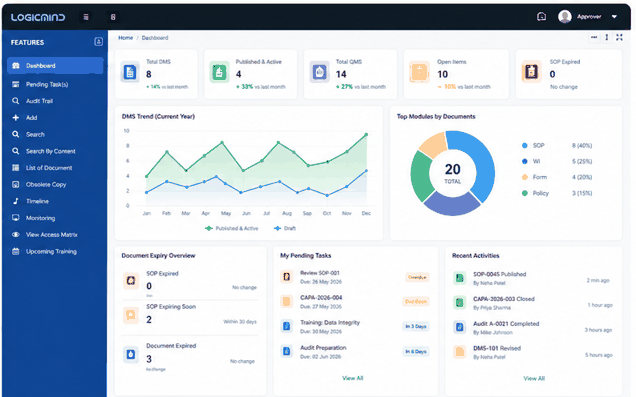Screen dimensions: 636x397
Task: Toggle Published & Active chart legend
Action: (232, 228)
